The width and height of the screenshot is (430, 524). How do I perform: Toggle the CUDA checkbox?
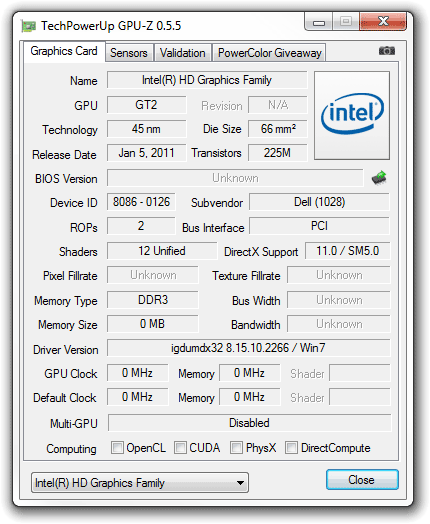[180, 447]
